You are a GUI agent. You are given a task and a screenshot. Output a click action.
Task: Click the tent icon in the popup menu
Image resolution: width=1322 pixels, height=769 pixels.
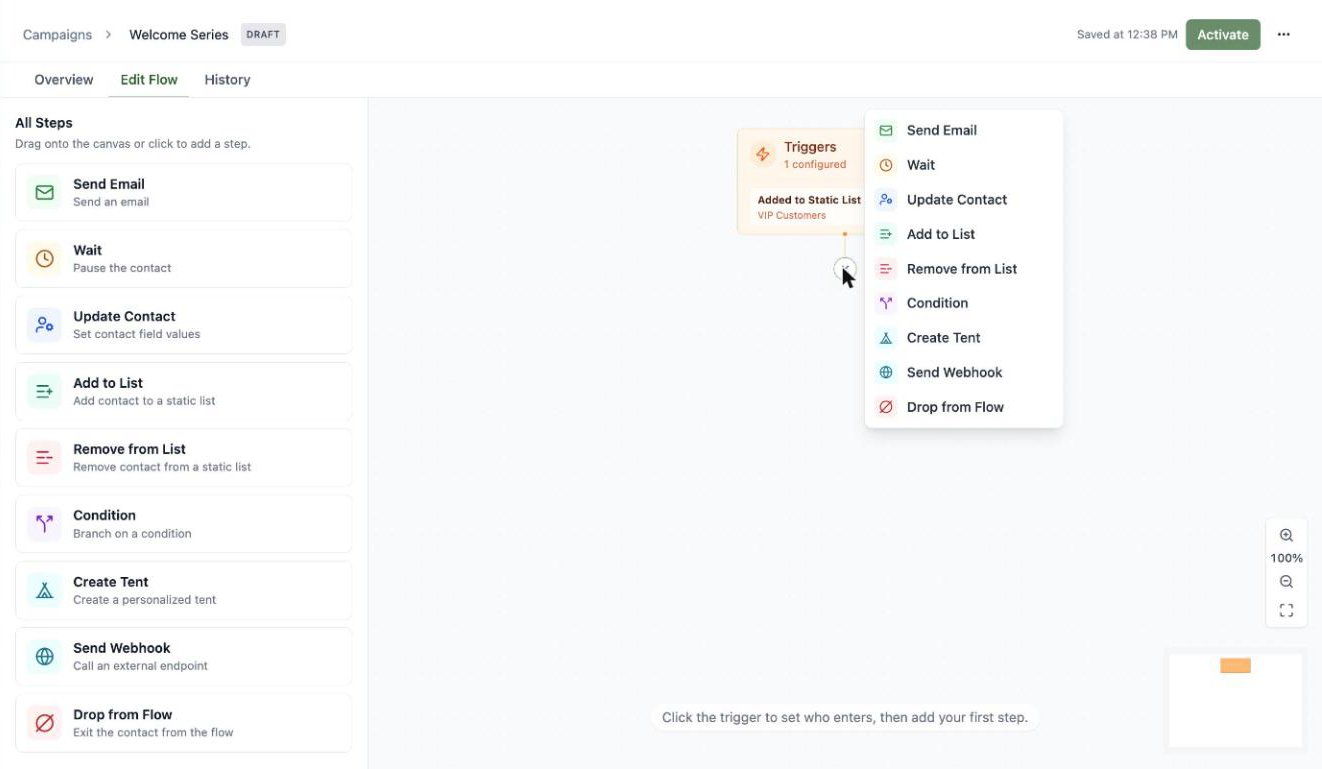[x=886, y=338]
